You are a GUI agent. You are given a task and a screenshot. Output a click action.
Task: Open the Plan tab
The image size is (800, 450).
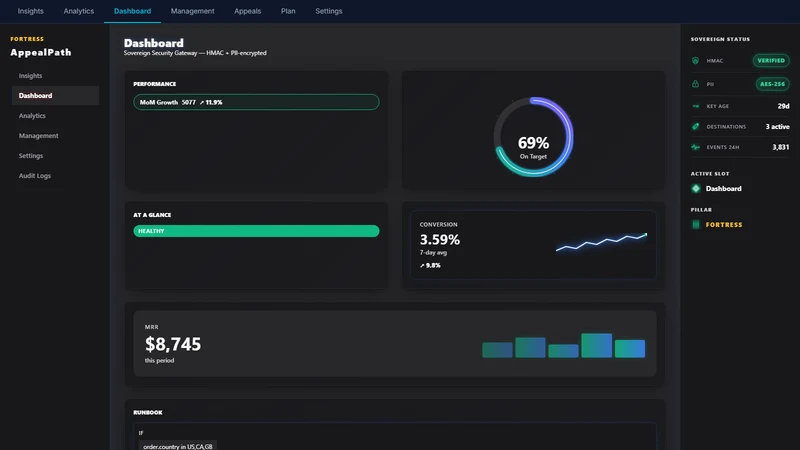288,11
